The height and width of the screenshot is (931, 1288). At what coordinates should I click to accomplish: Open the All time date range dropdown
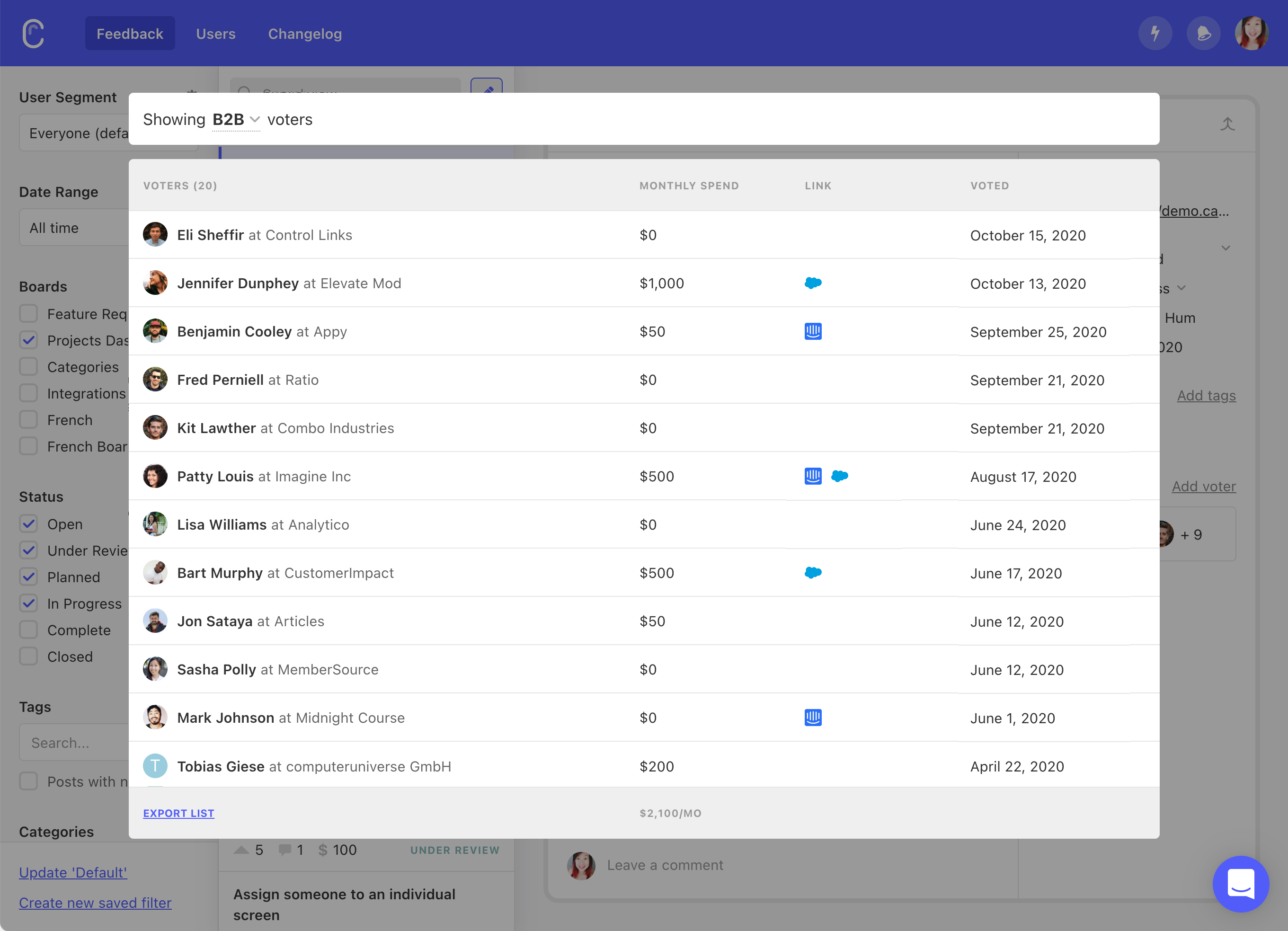[74, 228]
